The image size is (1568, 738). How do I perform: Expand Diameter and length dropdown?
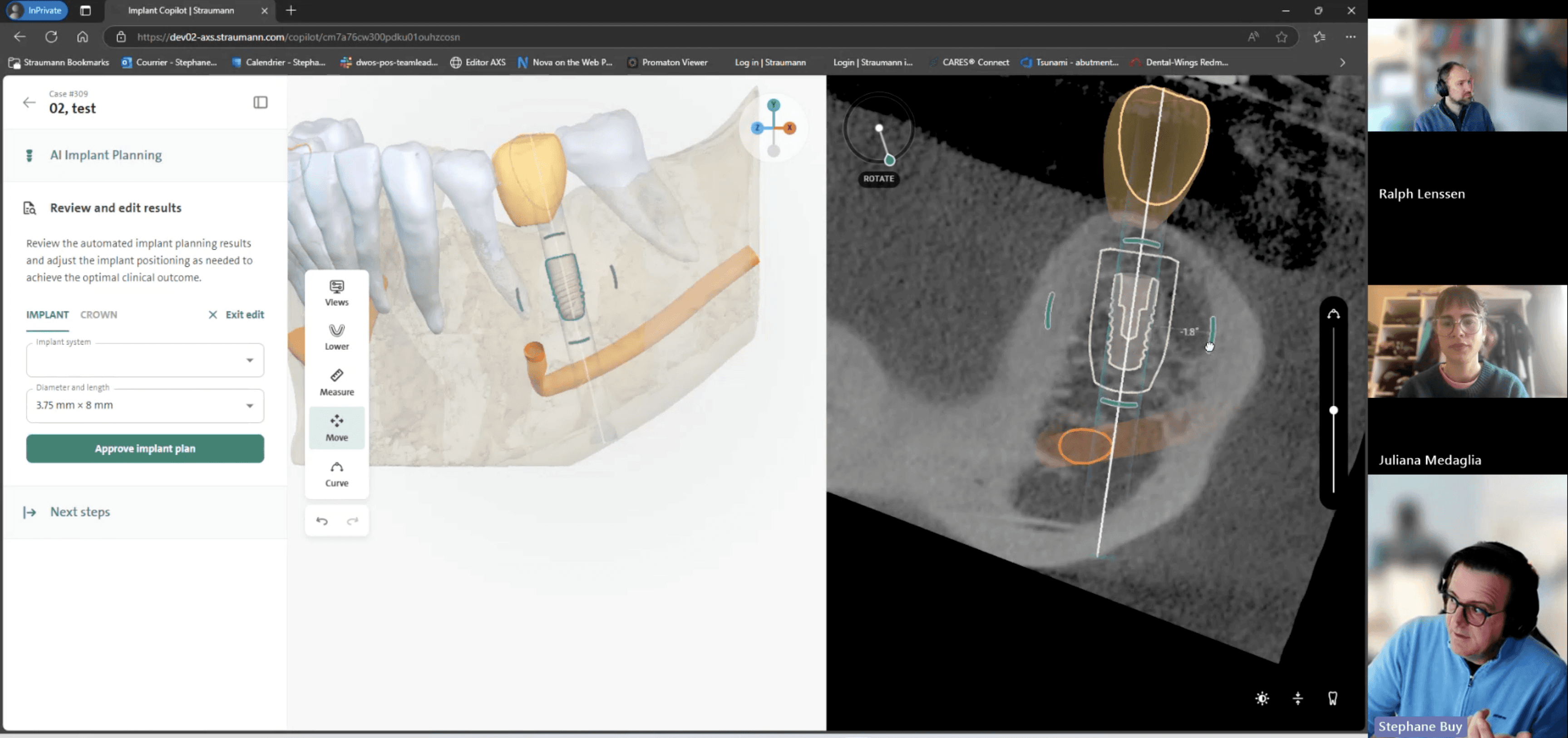point(145,405)
